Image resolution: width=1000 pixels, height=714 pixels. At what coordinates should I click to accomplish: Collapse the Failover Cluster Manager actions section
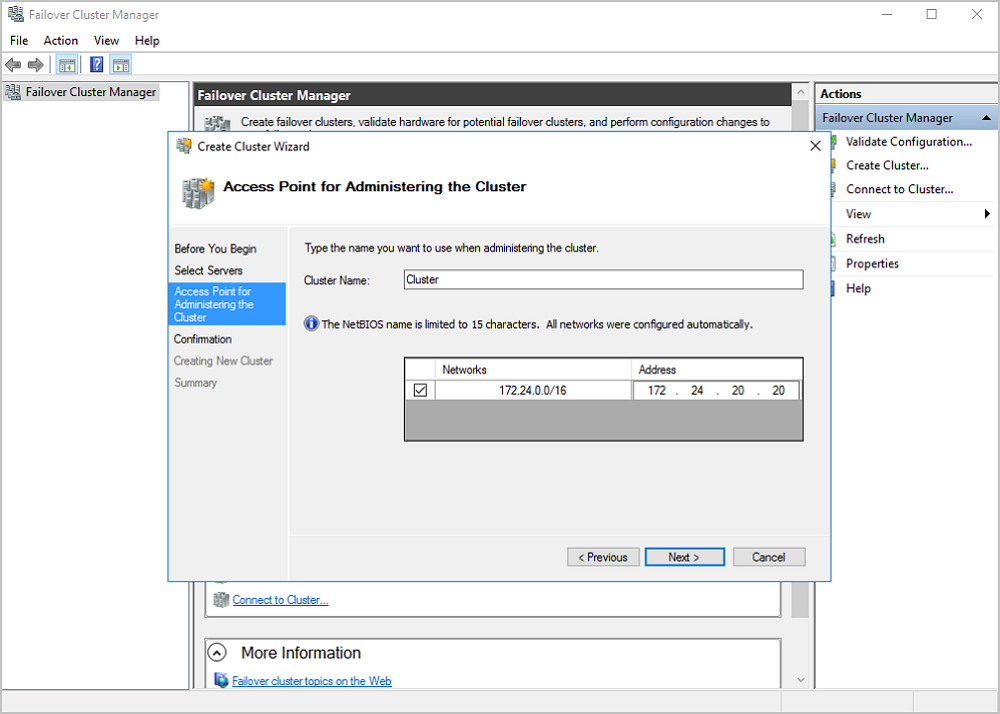(x=987, y=118)
